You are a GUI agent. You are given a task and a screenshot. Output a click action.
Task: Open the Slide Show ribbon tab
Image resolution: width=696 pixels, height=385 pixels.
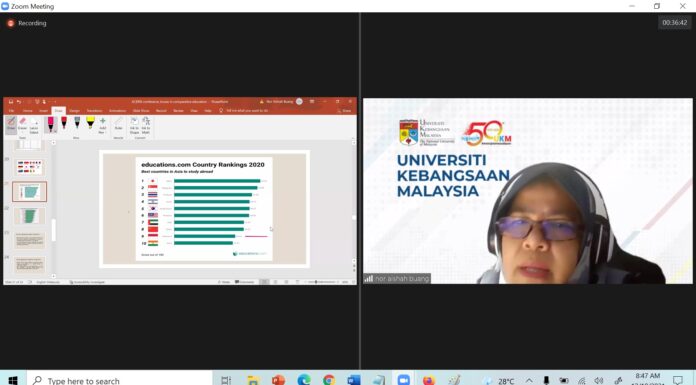(141, 111)
